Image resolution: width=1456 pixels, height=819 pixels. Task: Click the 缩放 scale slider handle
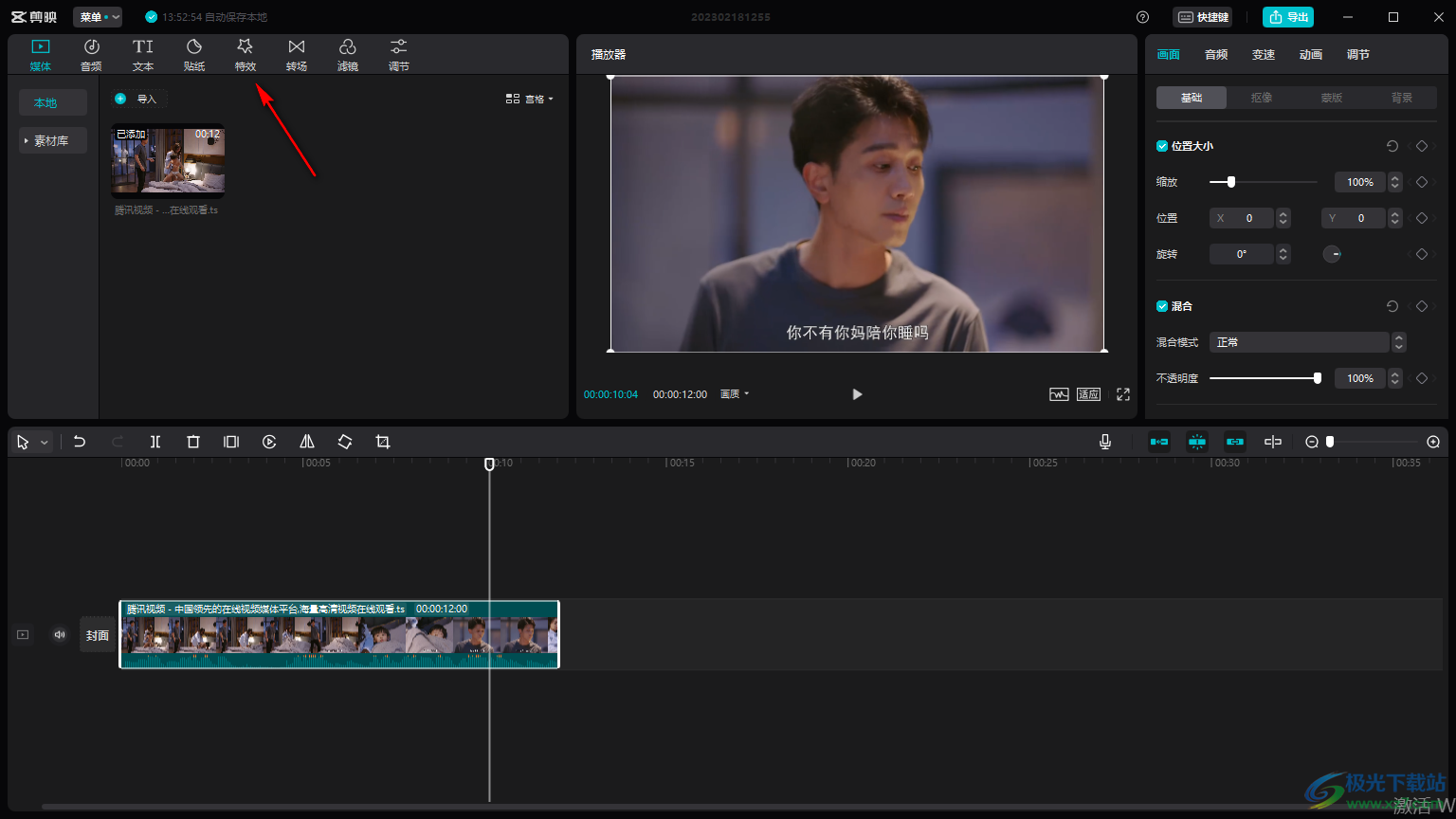1230,182
